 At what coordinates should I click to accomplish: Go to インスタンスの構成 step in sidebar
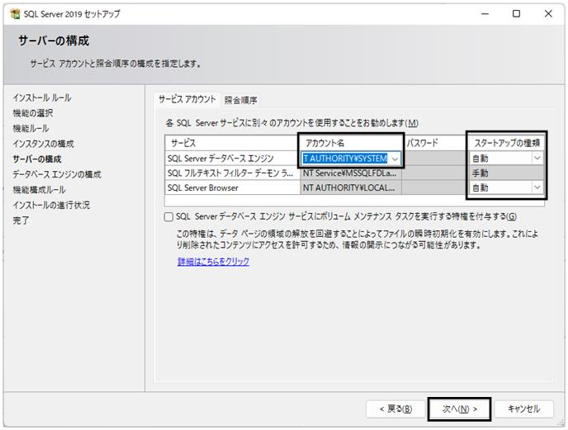click(x=43, y=144)
